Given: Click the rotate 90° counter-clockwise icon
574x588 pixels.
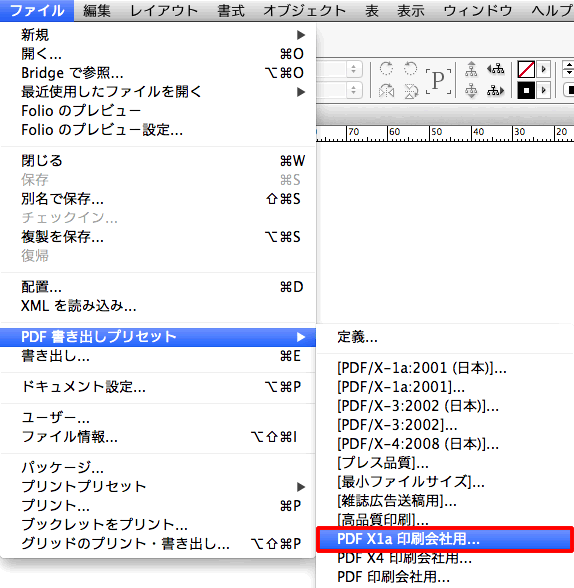Looking at the screenshot, I should (x=411, y=69).
